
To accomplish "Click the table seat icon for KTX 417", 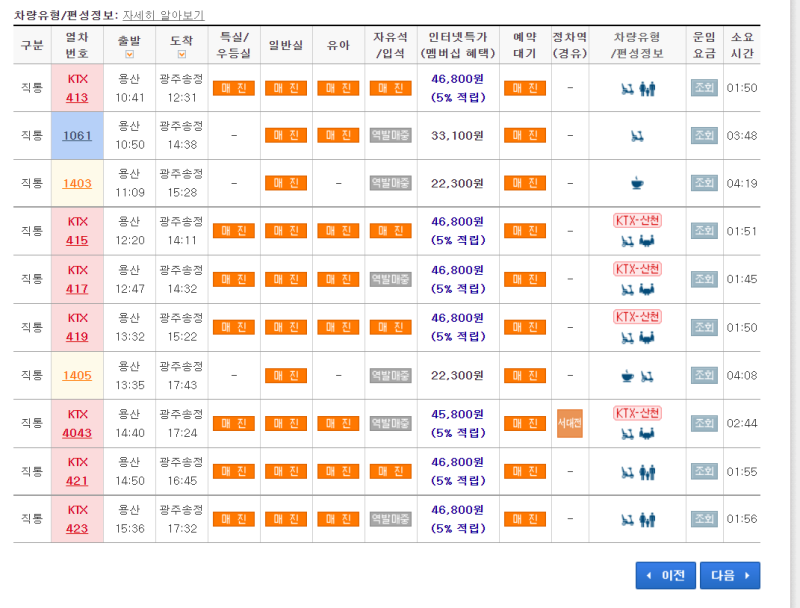I will pyautogui.click(x=647, y=290).
